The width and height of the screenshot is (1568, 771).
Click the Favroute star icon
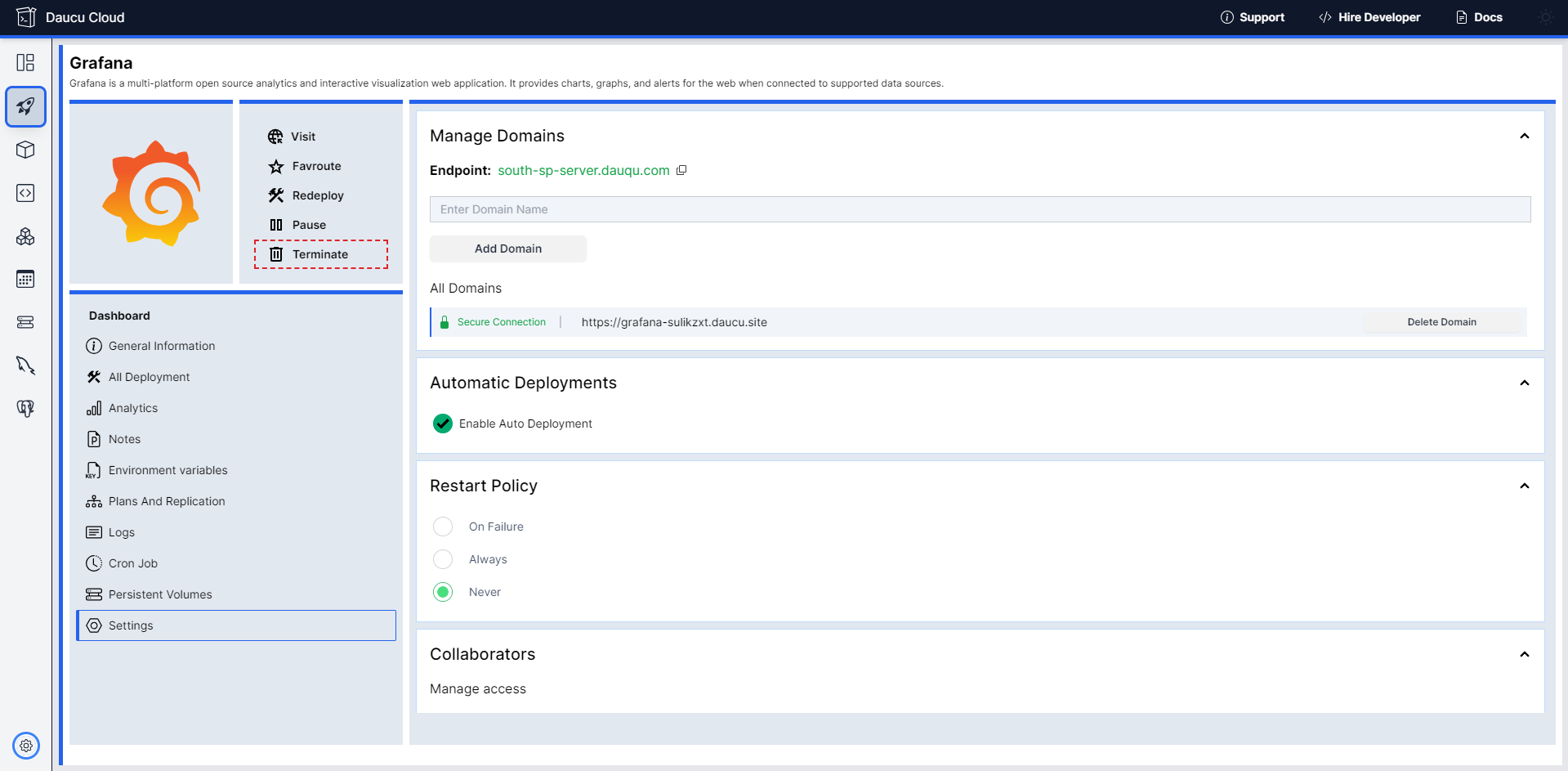[x=276, y=166]
